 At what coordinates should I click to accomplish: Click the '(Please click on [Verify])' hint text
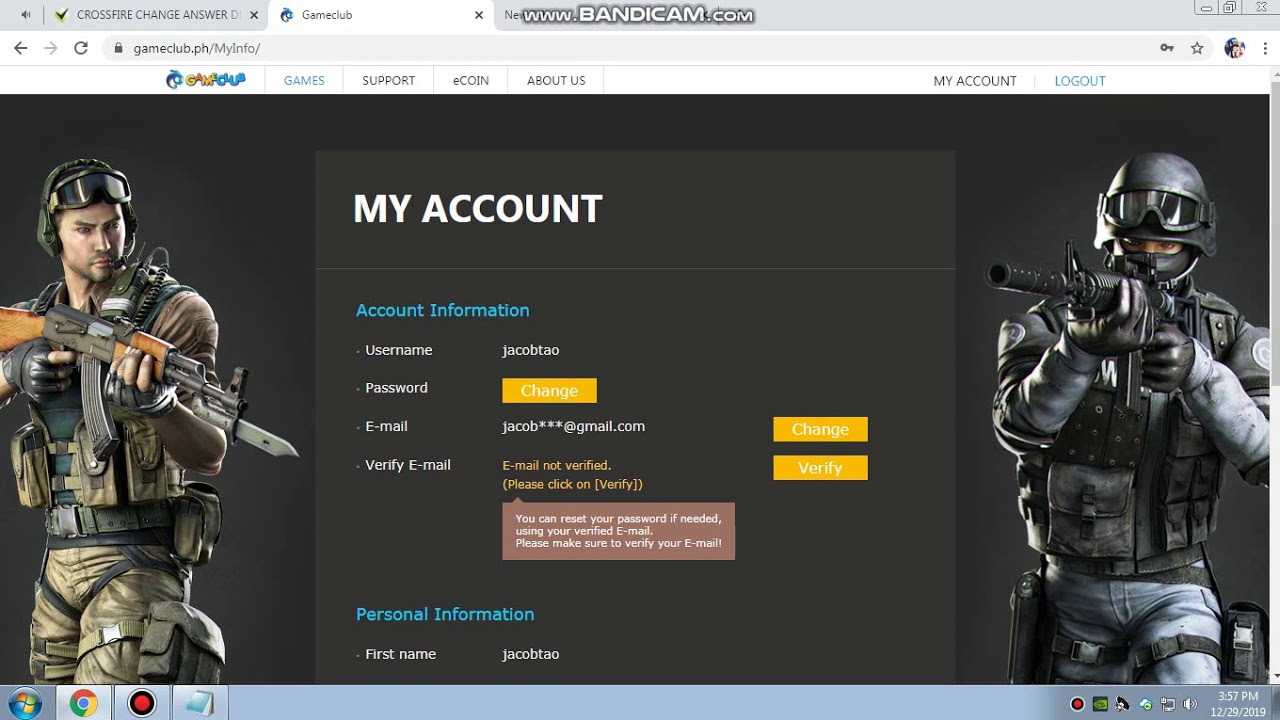click(572, 484)
